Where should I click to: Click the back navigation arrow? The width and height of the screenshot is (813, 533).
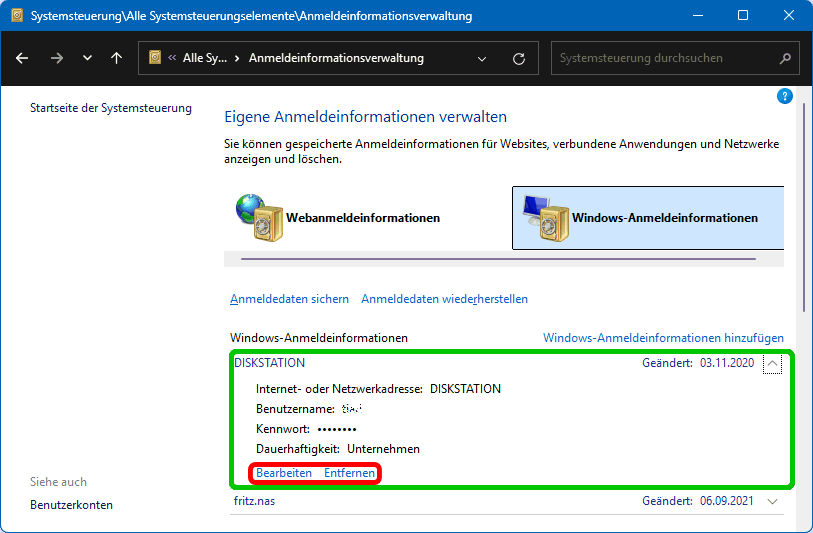[x=22, y=58]
